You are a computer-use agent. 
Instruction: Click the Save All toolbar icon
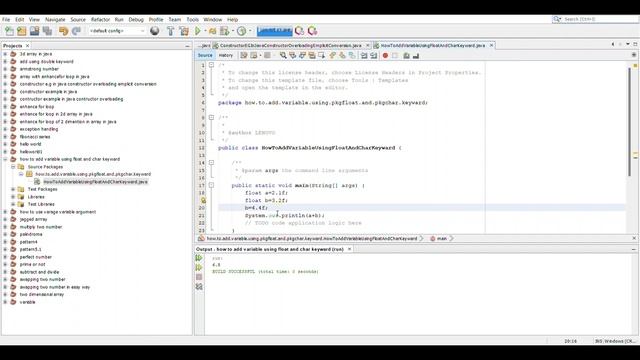point(47,31)
